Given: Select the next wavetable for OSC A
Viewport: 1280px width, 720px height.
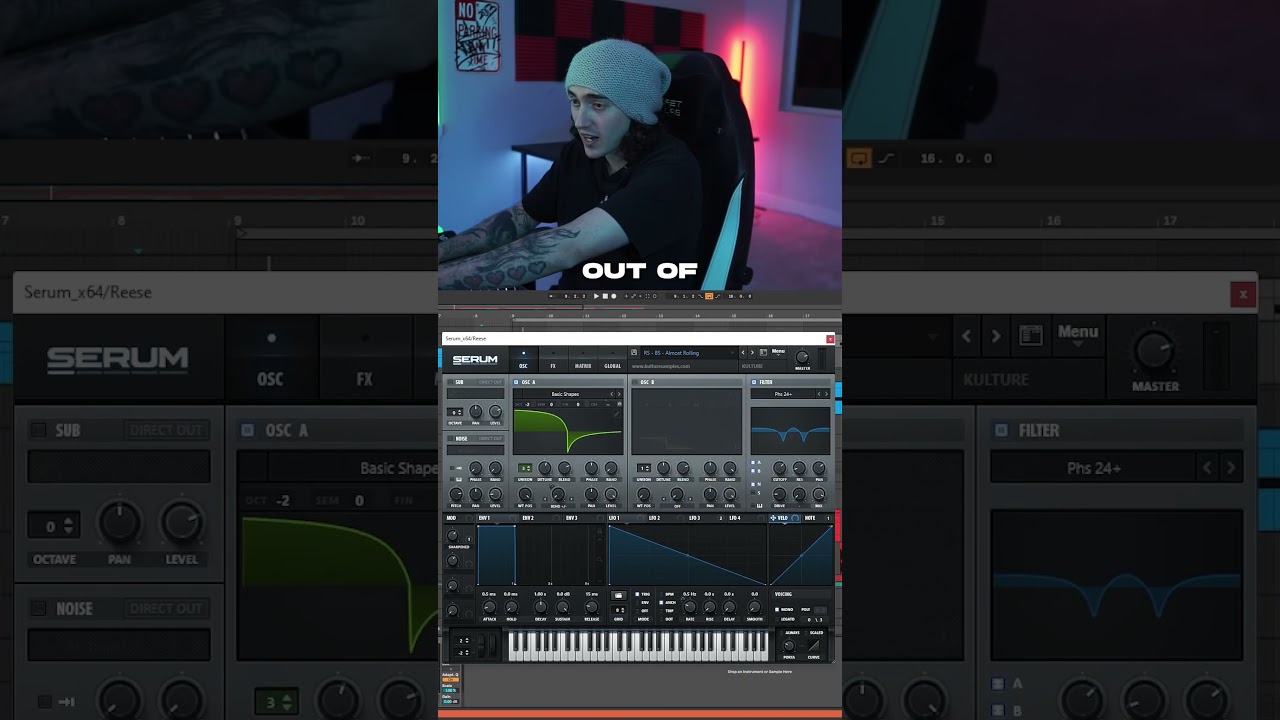Looking at the screenshot, I should pyautogui.click(x=619, y=394).
